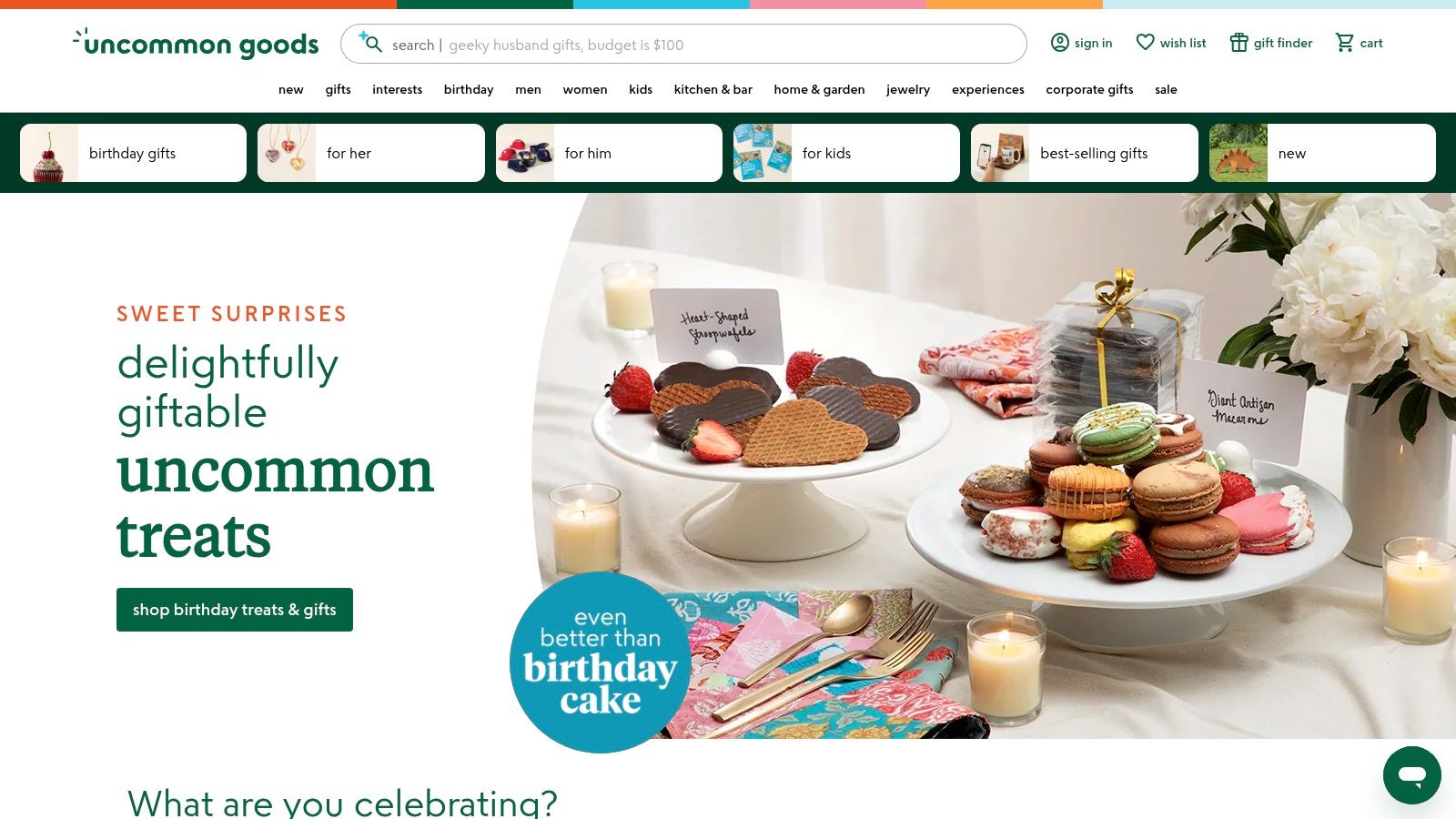Image resolution: width=1456 pixels, height=819 pixels.
Task: Open the new dinosaur thumbnail card
Action: coord(1322,153)
